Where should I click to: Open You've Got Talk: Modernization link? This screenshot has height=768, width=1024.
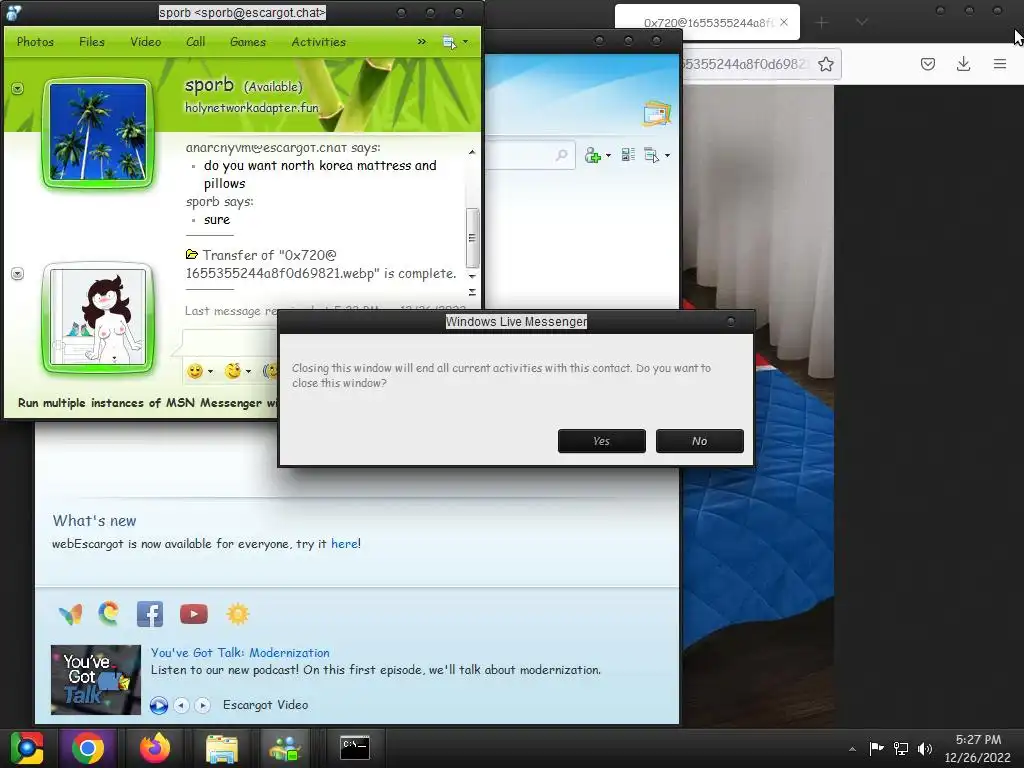(x=240, y=652)
